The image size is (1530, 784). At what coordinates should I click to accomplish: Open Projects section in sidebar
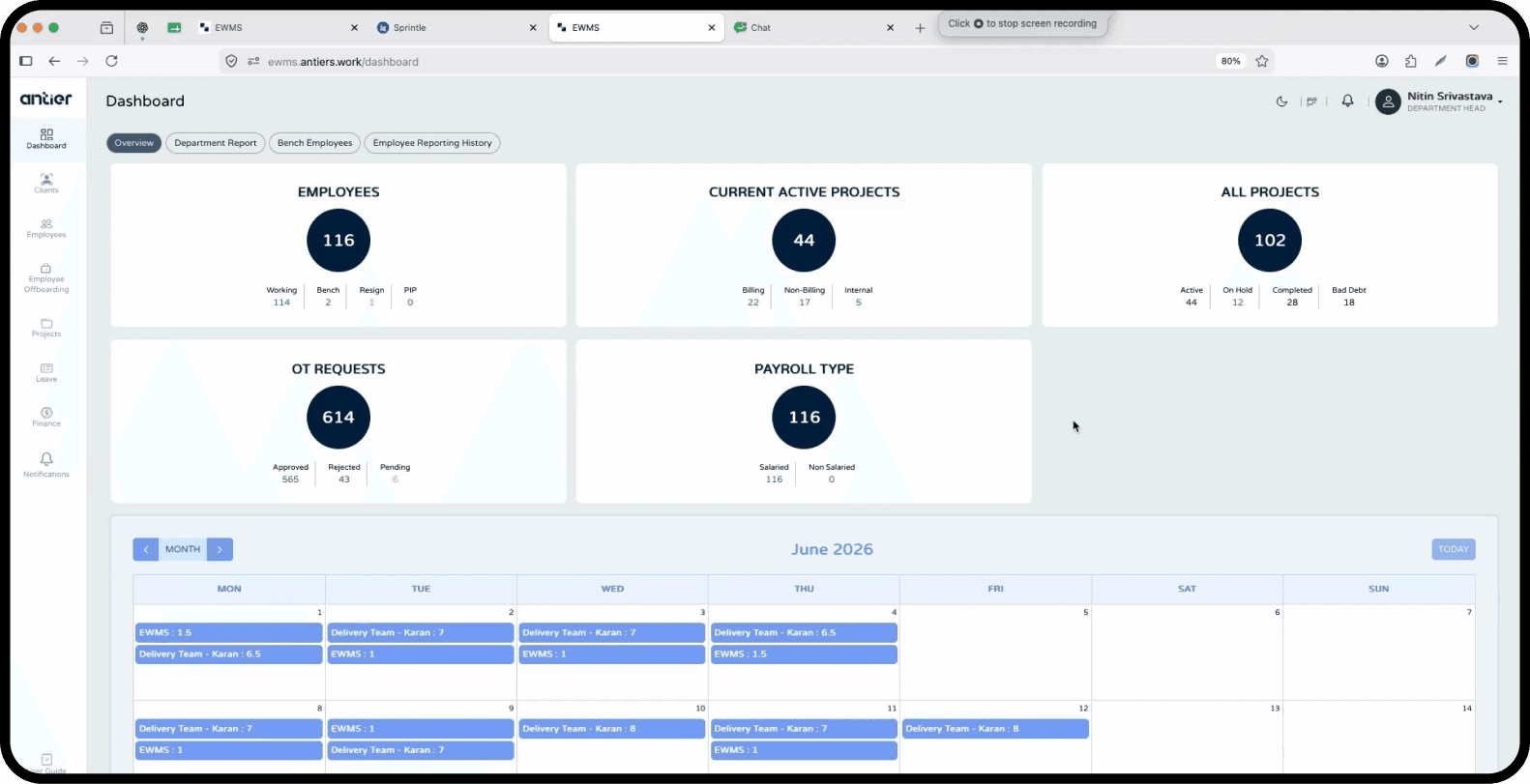coord(46,328)
